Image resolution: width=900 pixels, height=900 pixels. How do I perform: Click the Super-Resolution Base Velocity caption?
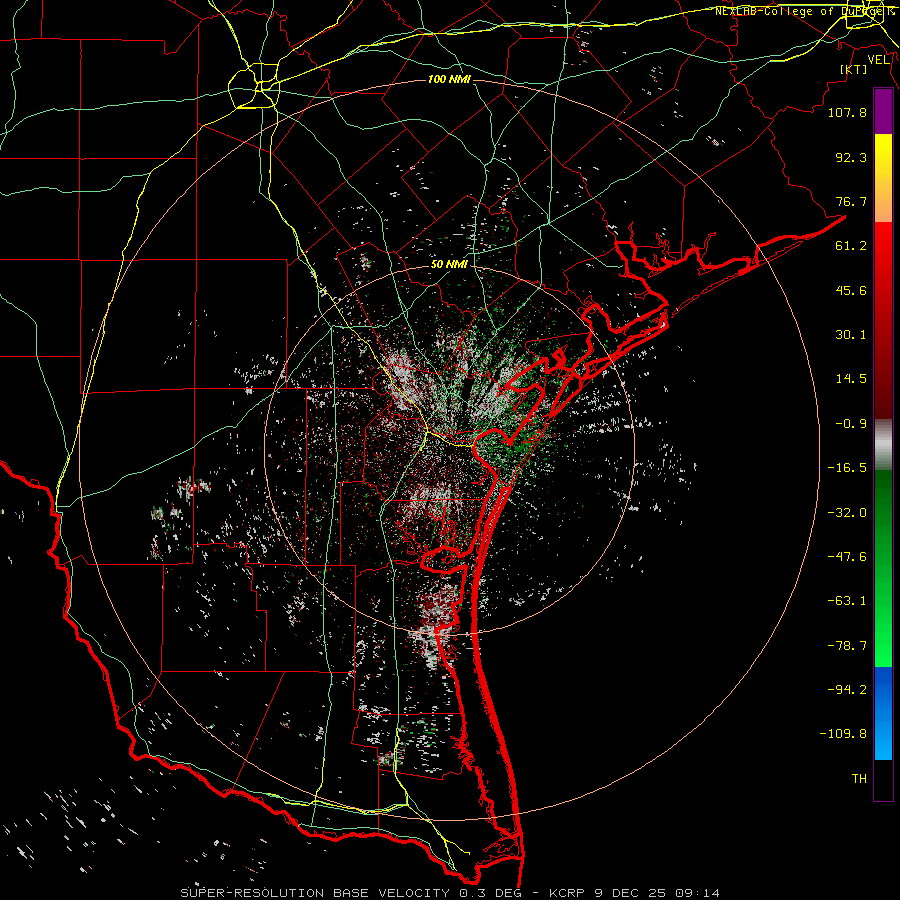click(x=449, y=893)
